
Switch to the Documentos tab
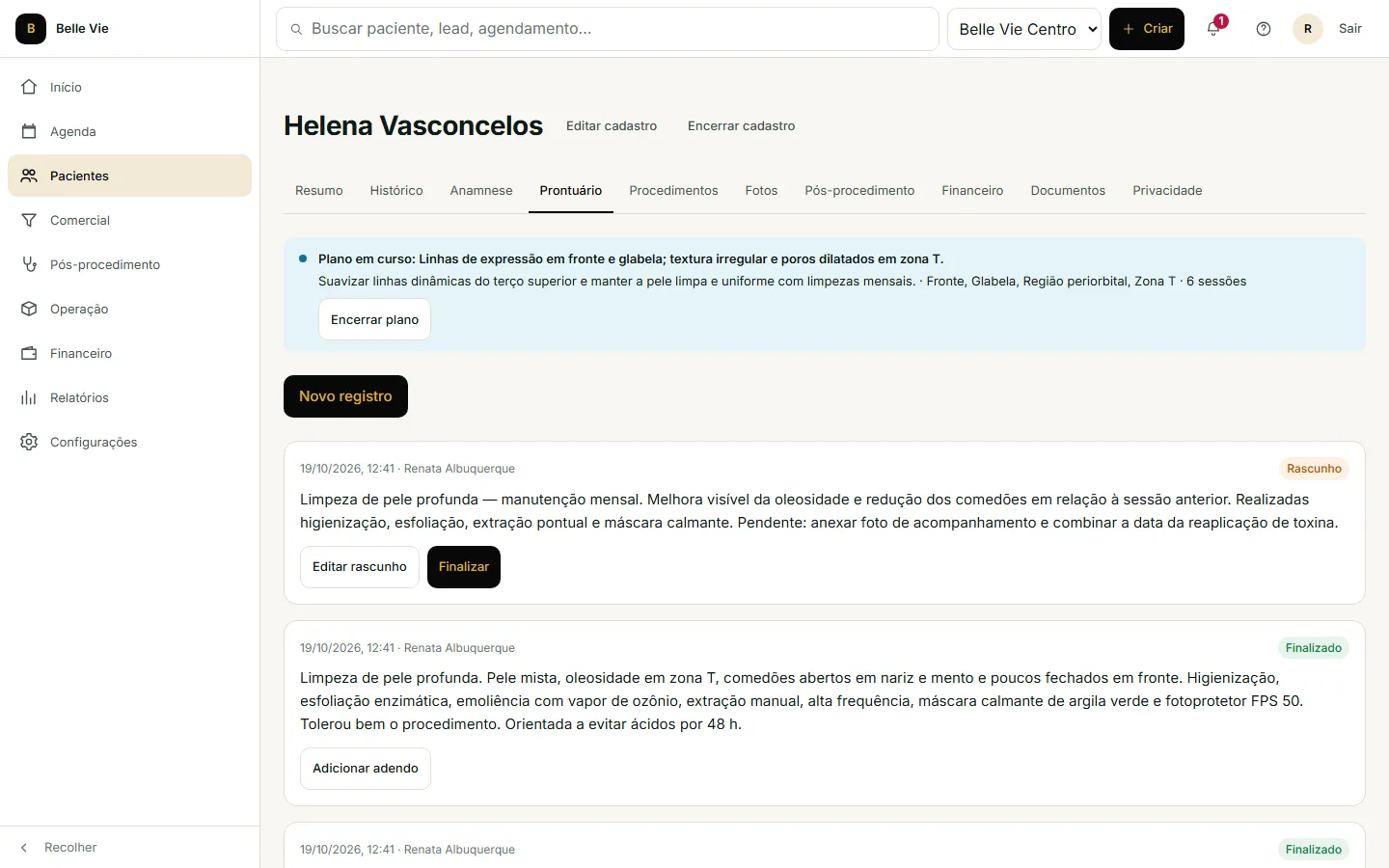click(1068, 191)
